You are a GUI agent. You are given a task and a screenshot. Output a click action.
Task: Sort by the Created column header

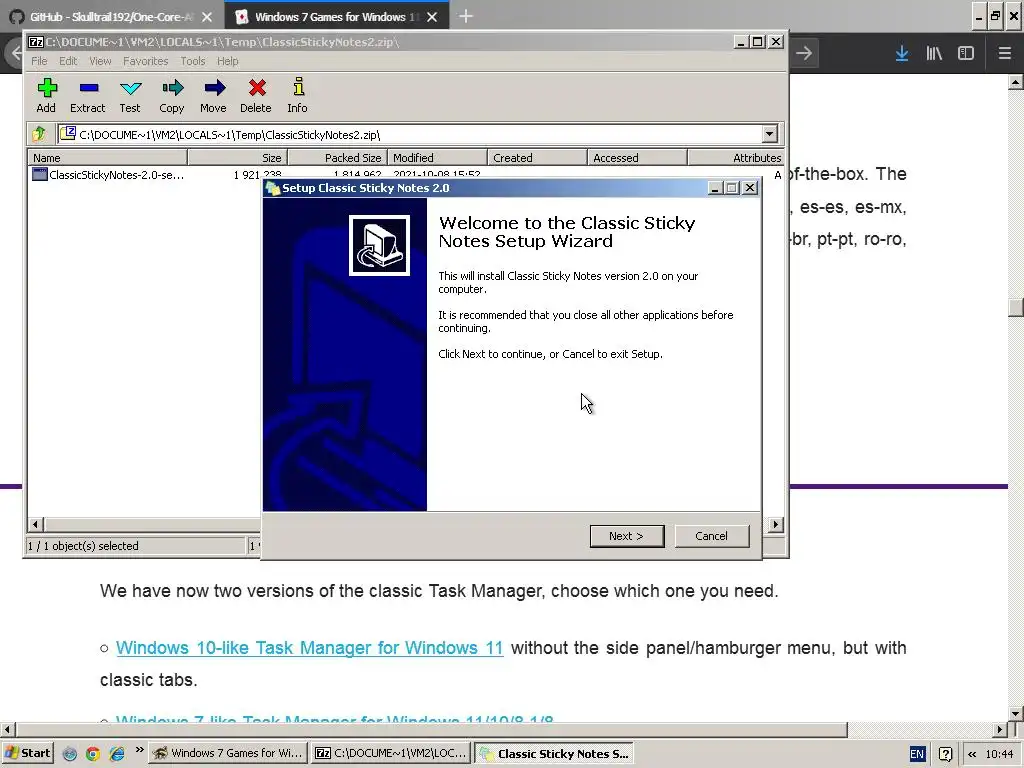pos(537,157)
